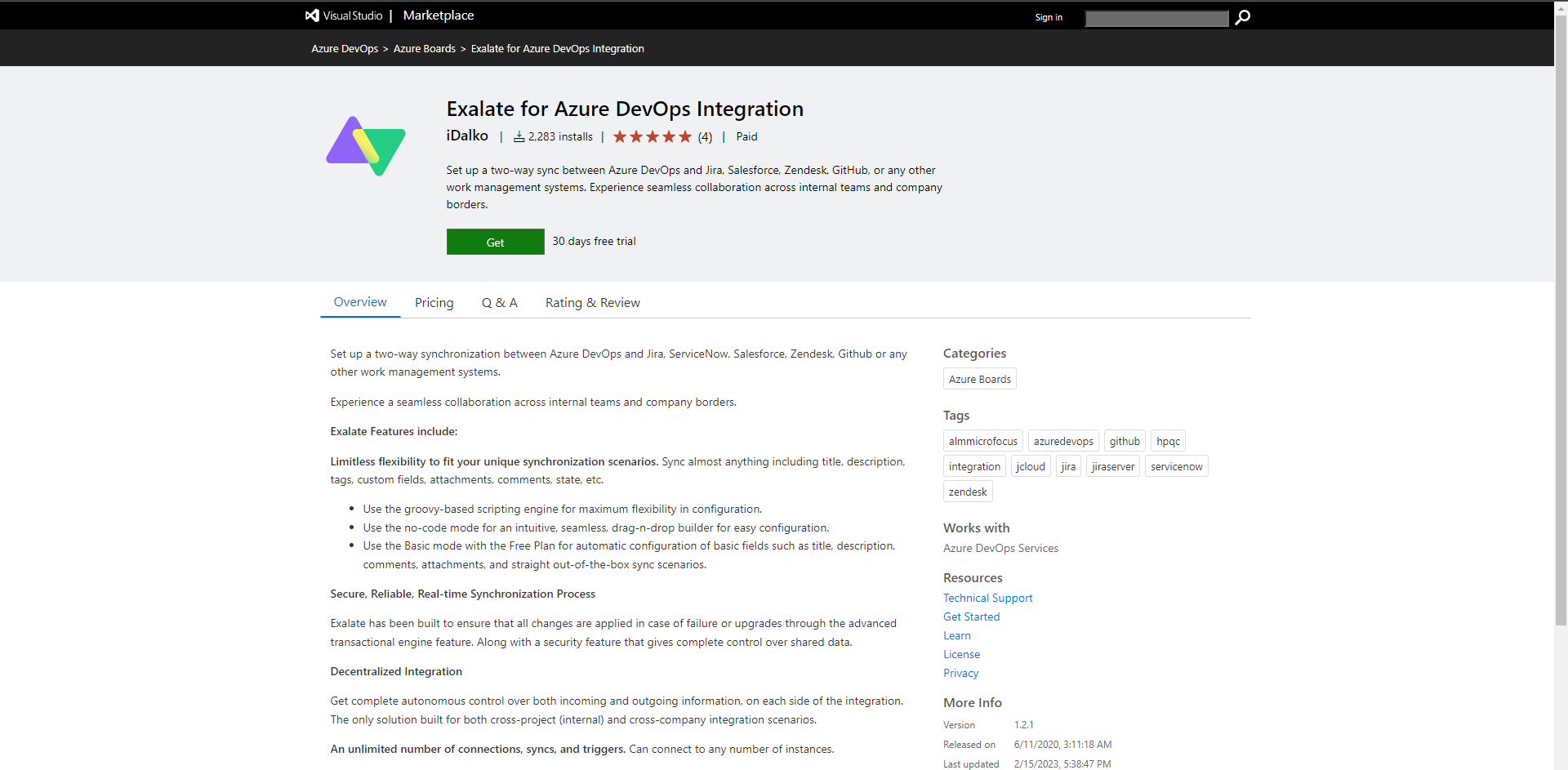
Task: Open the Rating & Review tab
Action: [592, 302]
